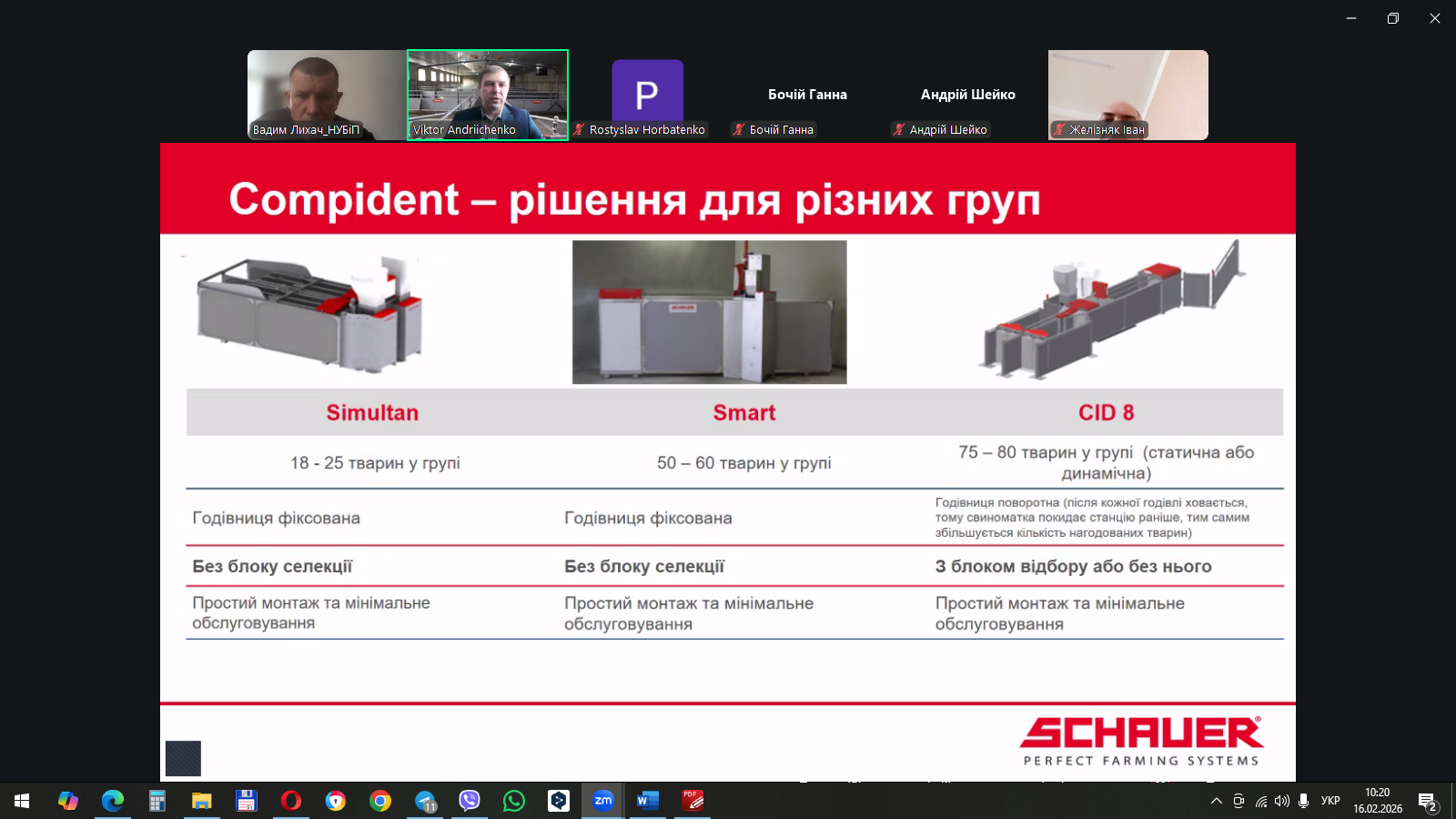
Task: Click the Smart feeder station photo
Action: [x=710, y=312]
